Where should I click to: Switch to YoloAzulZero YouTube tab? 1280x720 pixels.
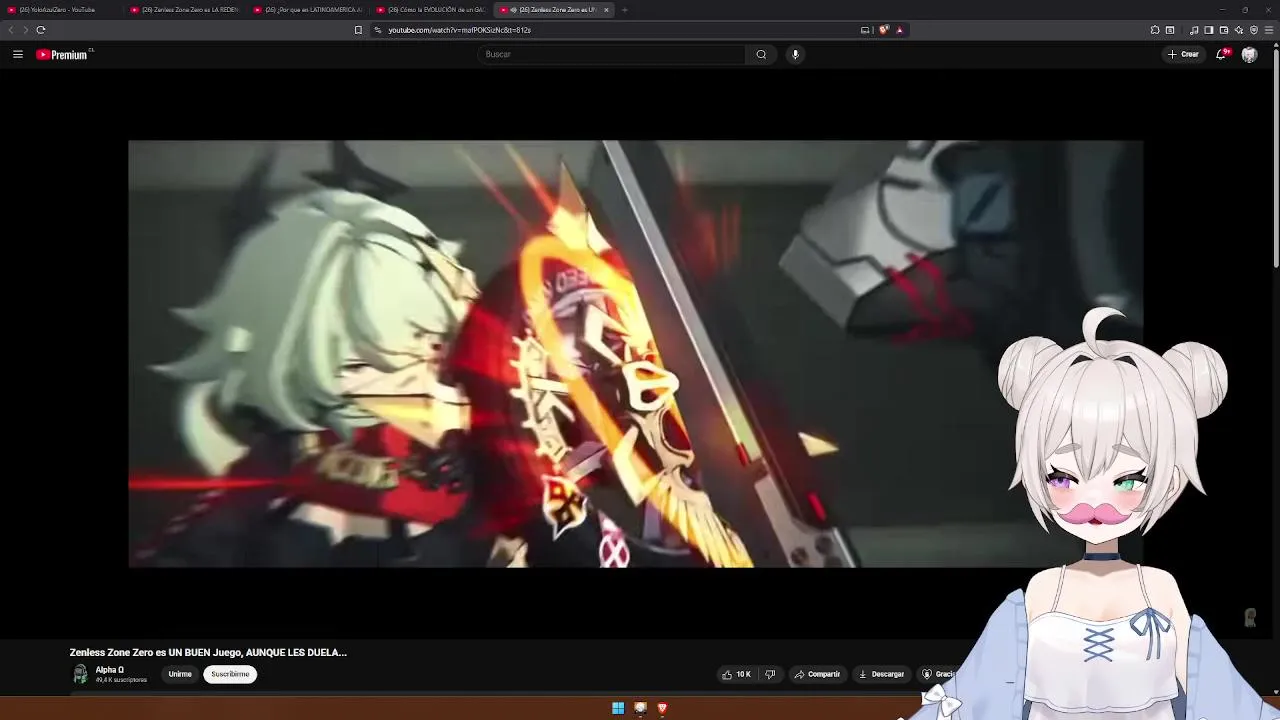pos(62,10)
